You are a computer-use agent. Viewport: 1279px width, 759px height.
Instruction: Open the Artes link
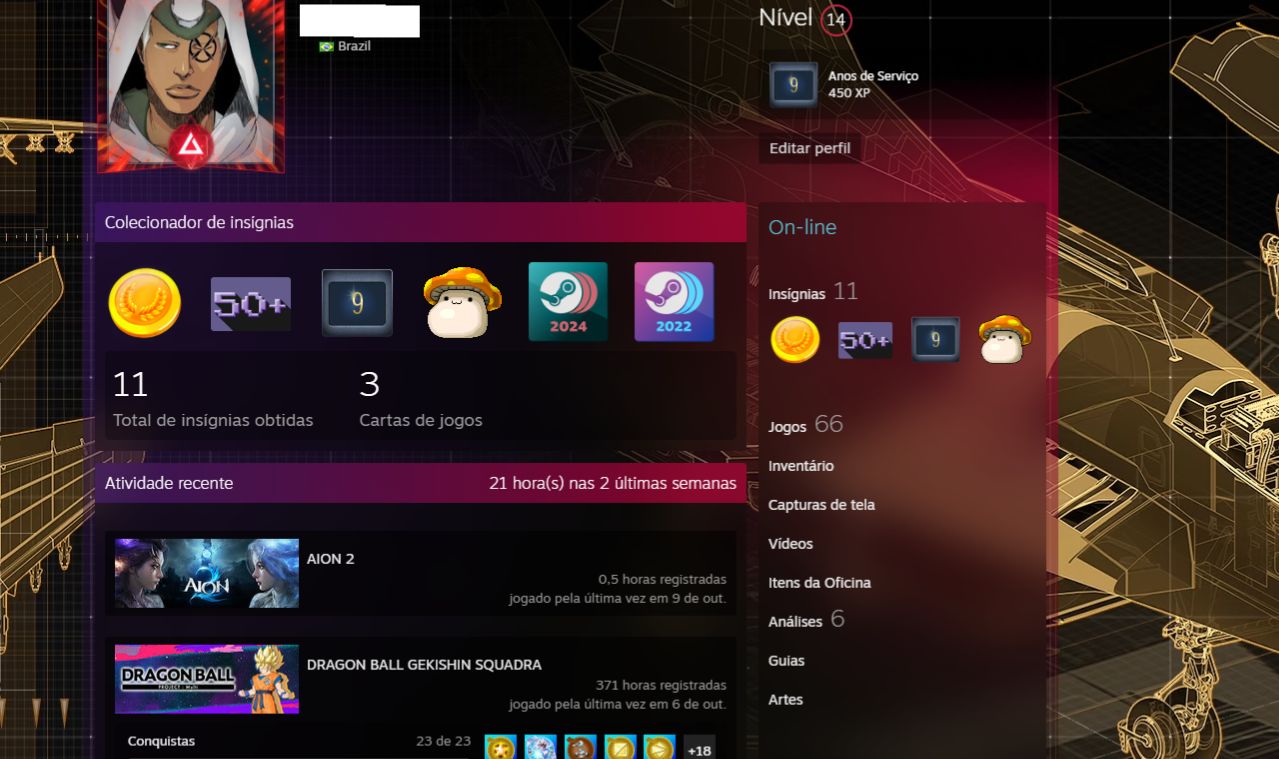pyautogui.click(x=785, y=700)
